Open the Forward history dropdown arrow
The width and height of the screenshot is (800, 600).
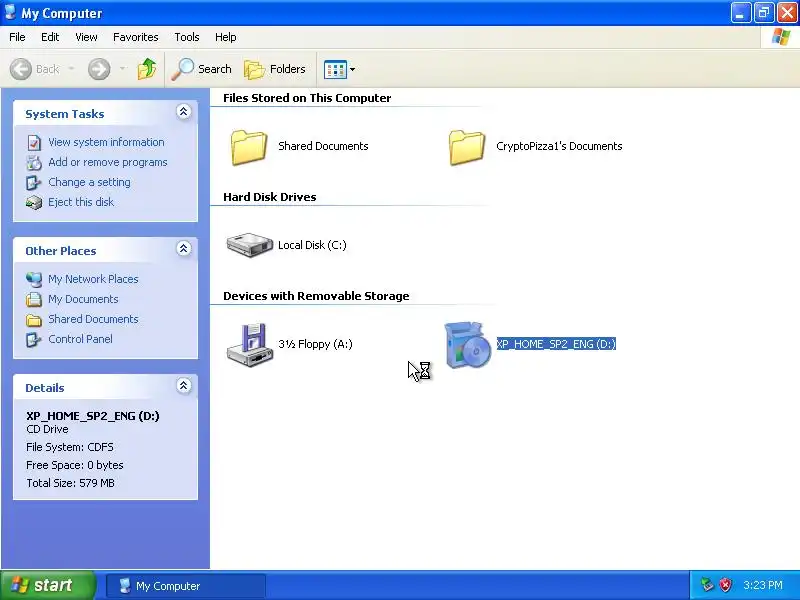tap(122, 68)
